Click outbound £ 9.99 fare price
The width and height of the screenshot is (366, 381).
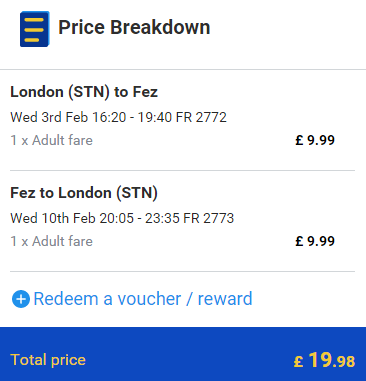315,140
